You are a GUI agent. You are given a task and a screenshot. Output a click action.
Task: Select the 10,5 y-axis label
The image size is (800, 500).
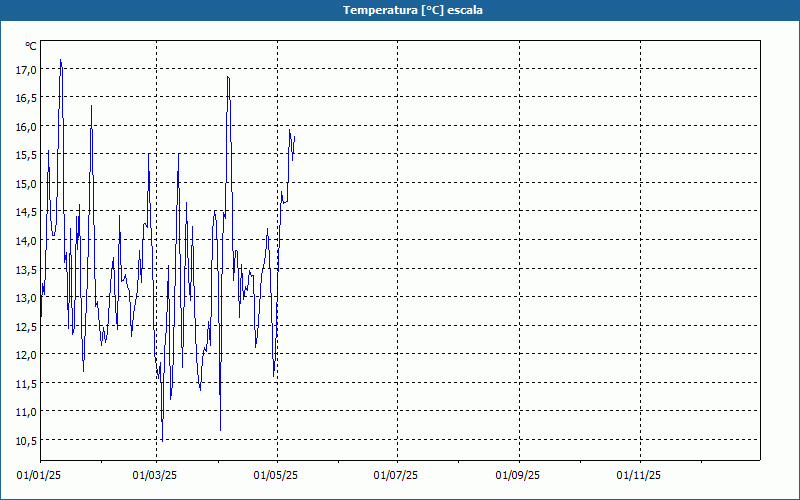(26, 441)
